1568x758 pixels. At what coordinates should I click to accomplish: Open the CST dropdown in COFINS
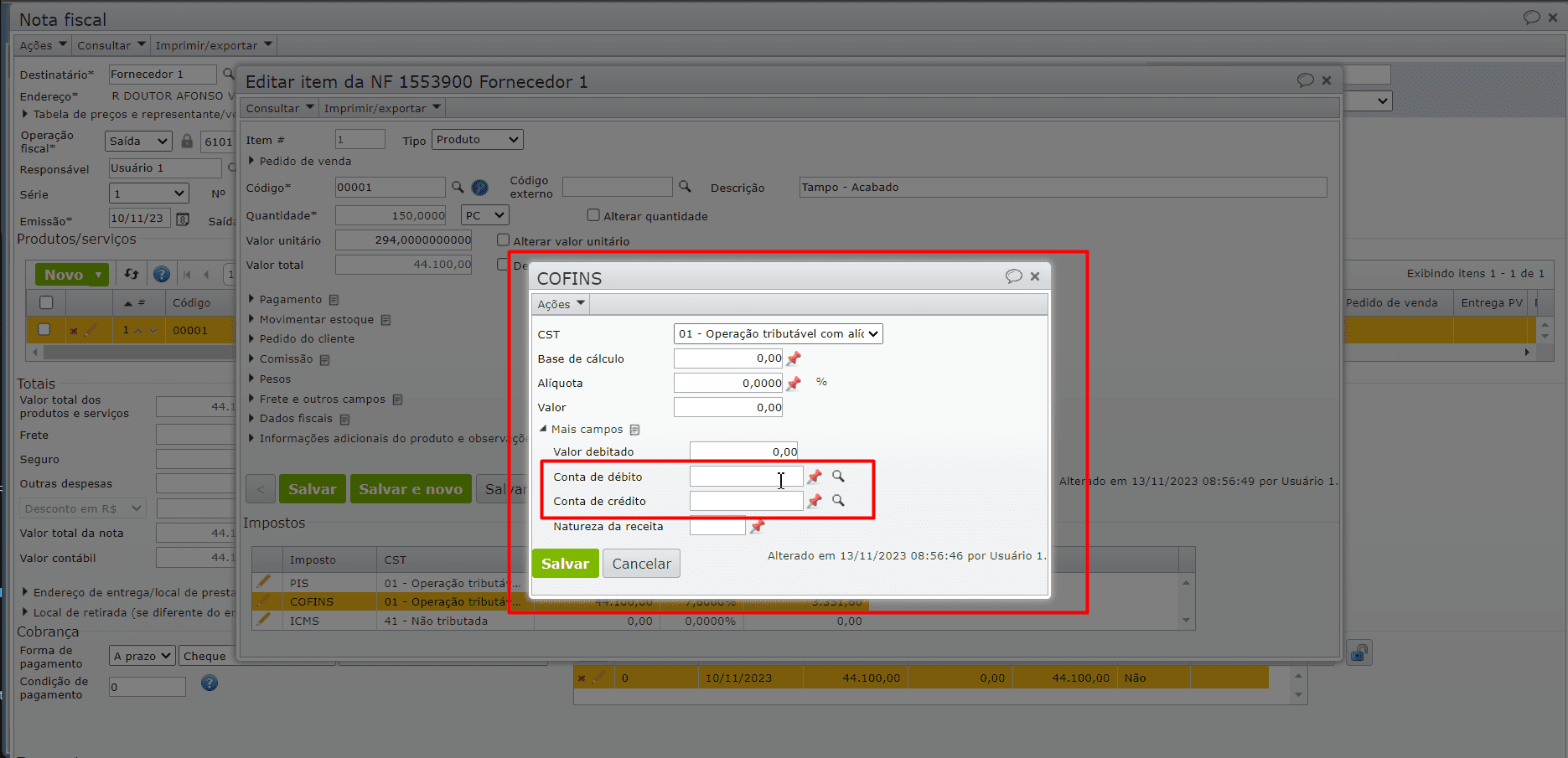[x=778, y=334]
